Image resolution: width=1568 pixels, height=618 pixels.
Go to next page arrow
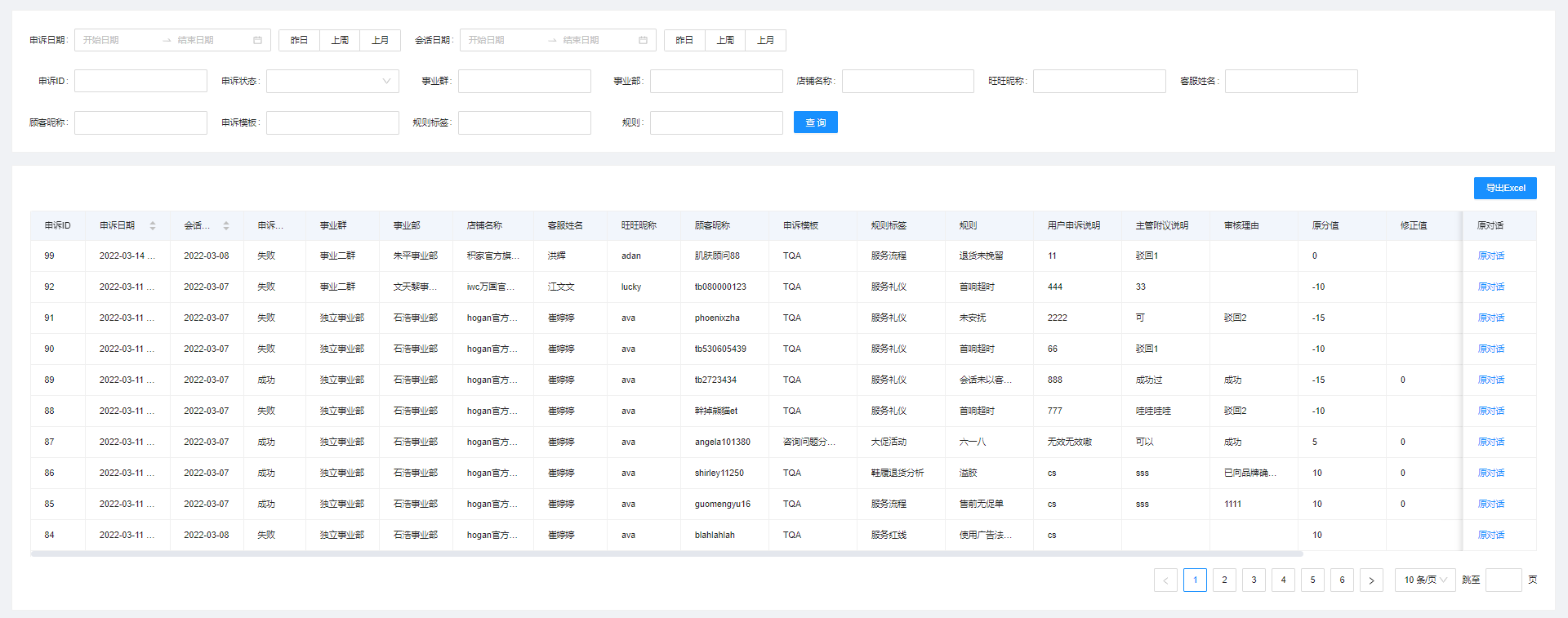[x=1371, y=580]
